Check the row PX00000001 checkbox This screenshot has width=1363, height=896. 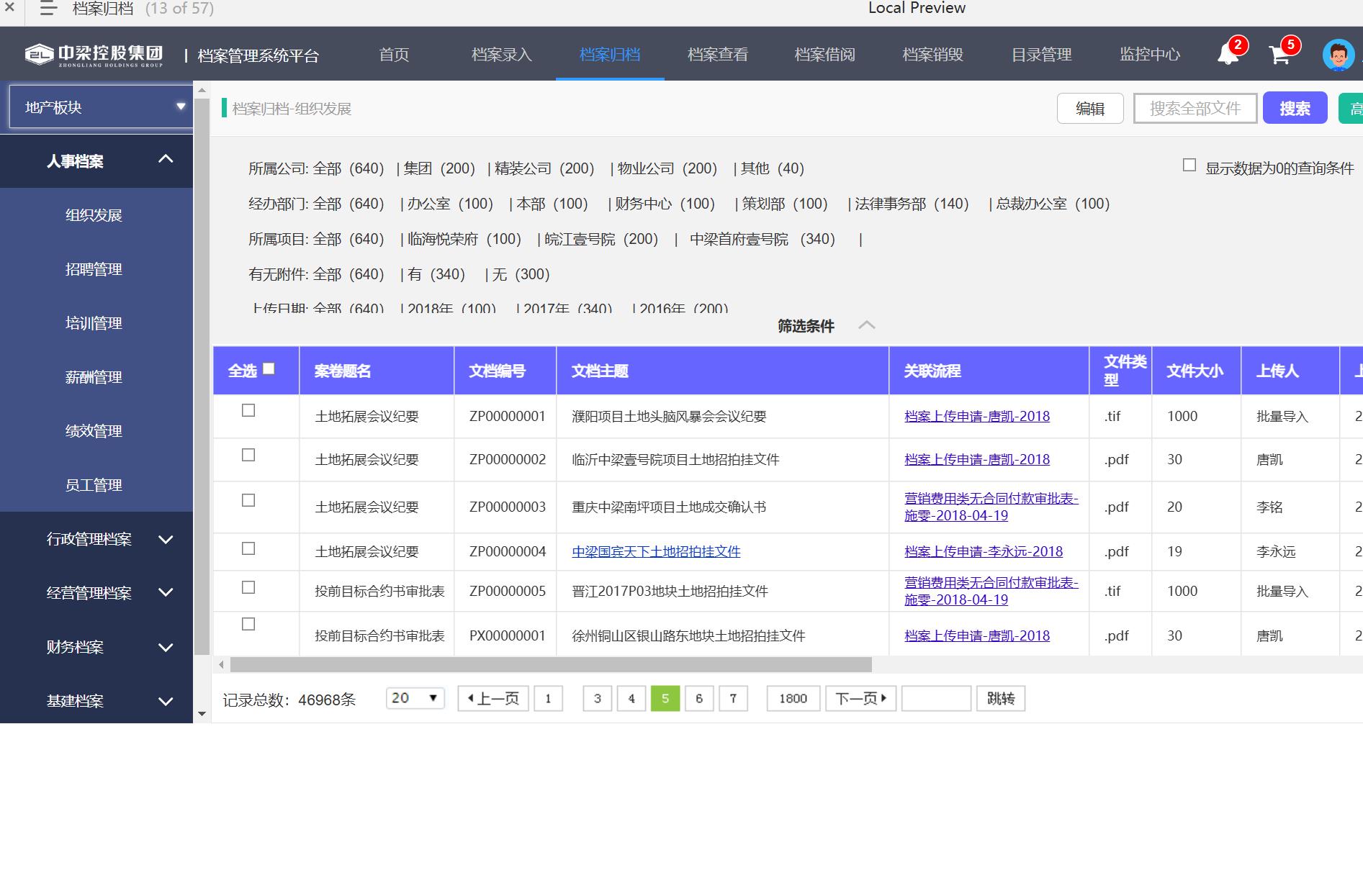(248, 624)
